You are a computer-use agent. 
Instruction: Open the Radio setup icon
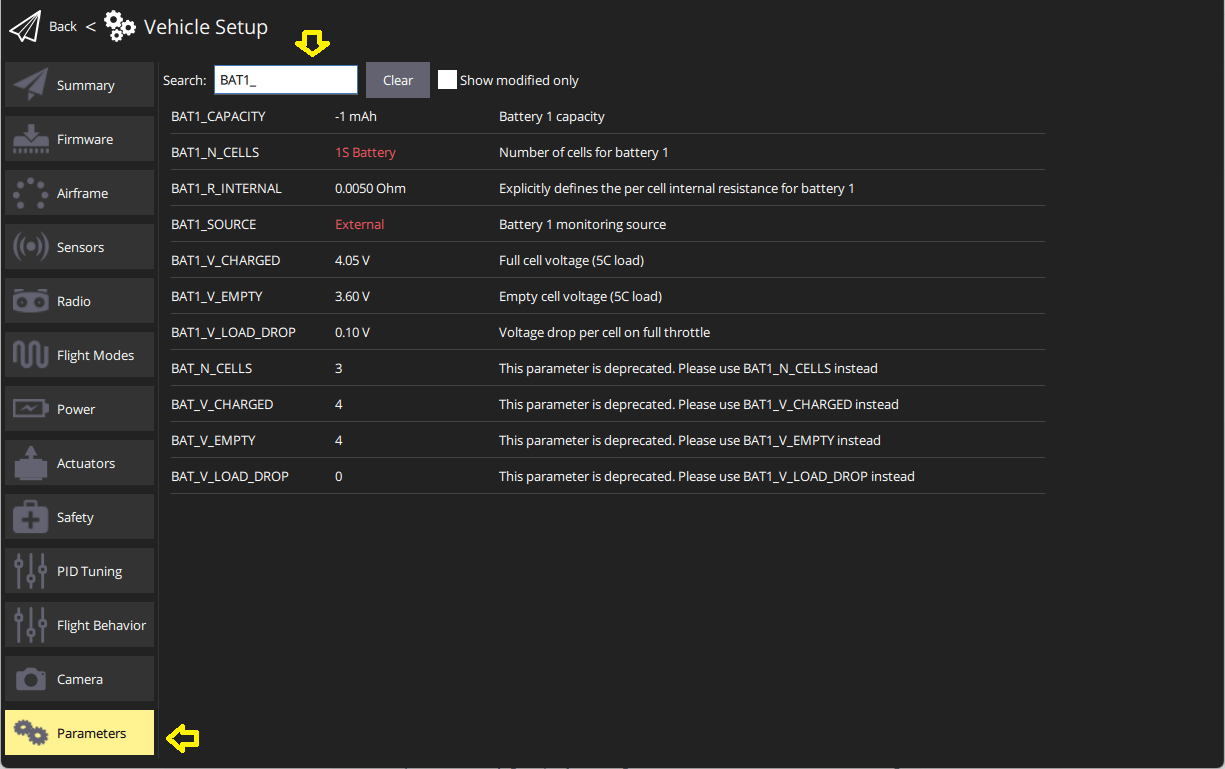pyautogui.click(x=30, y=300)
